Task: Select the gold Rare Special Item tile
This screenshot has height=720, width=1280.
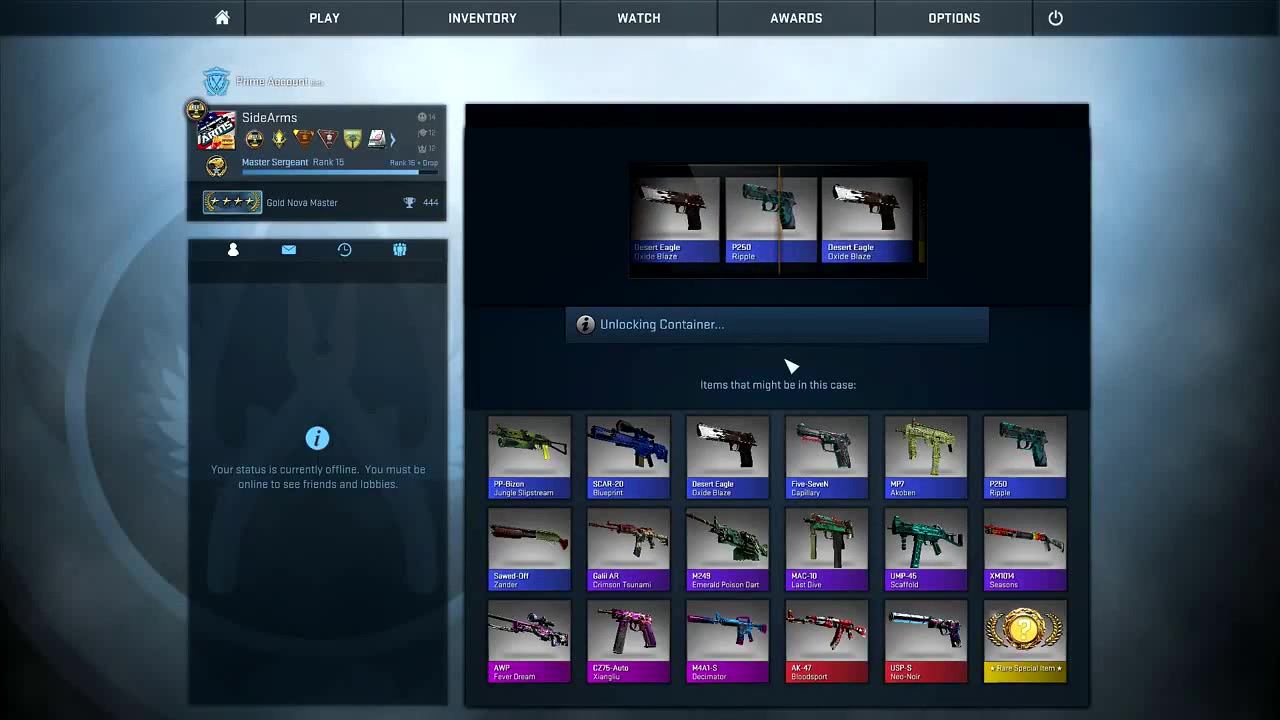Action: (x=1025, y=642)
